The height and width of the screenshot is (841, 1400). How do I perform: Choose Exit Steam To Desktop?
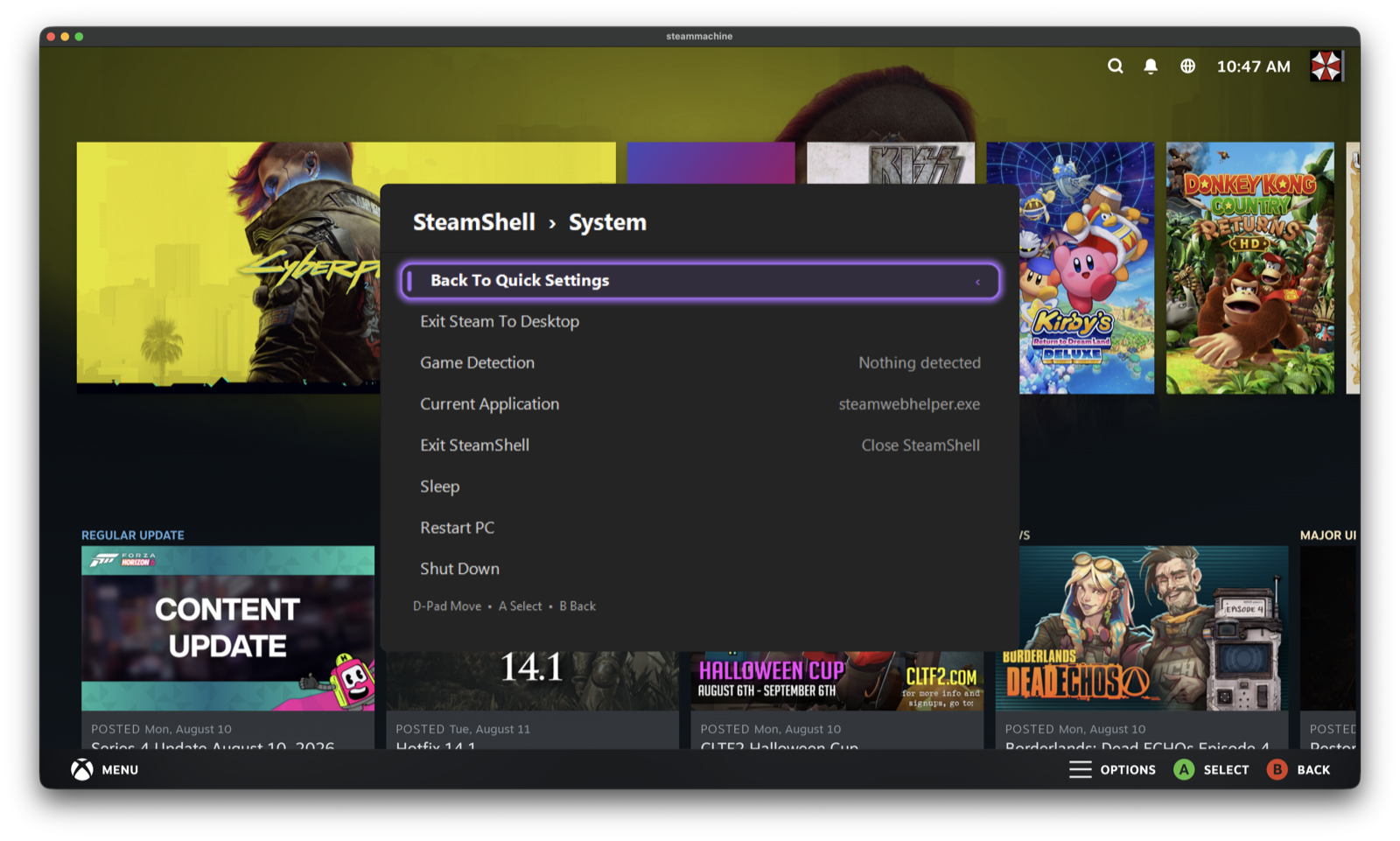click(700, 322)
